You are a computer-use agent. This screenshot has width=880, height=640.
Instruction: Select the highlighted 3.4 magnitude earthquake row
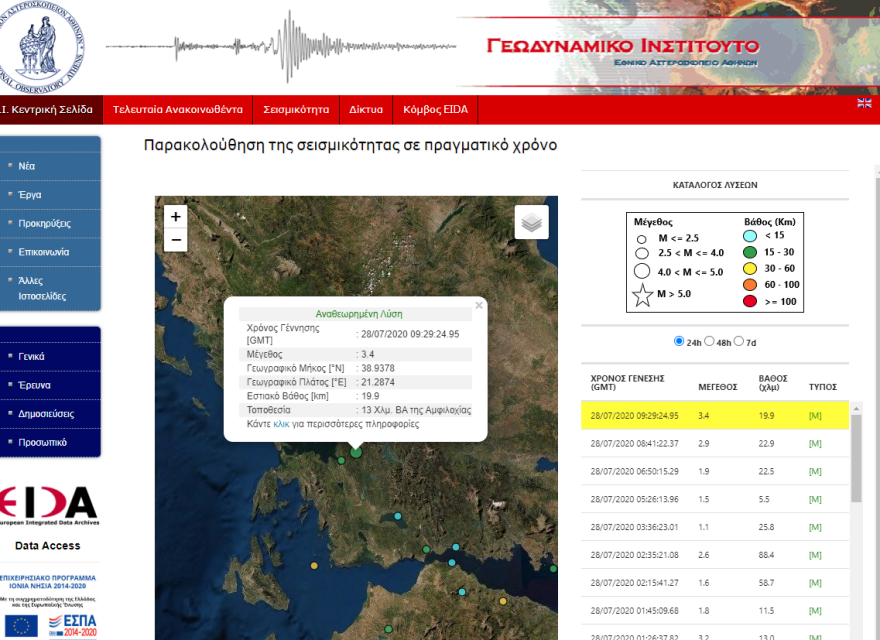point(714,416)
